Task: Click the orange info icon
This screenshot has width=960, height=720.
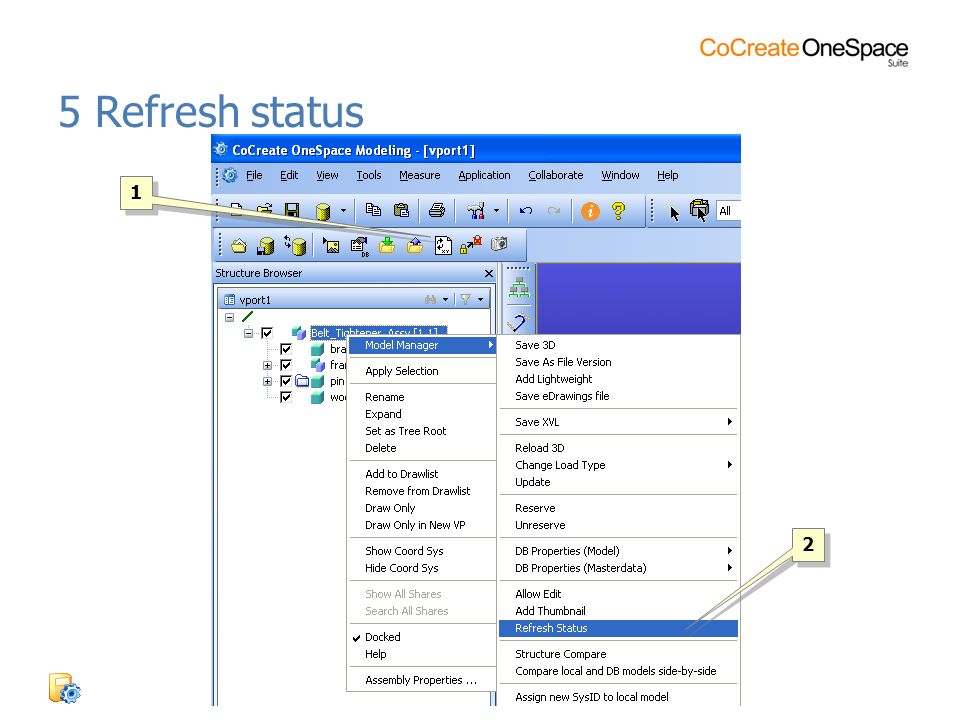Action: tap(590, 211)
